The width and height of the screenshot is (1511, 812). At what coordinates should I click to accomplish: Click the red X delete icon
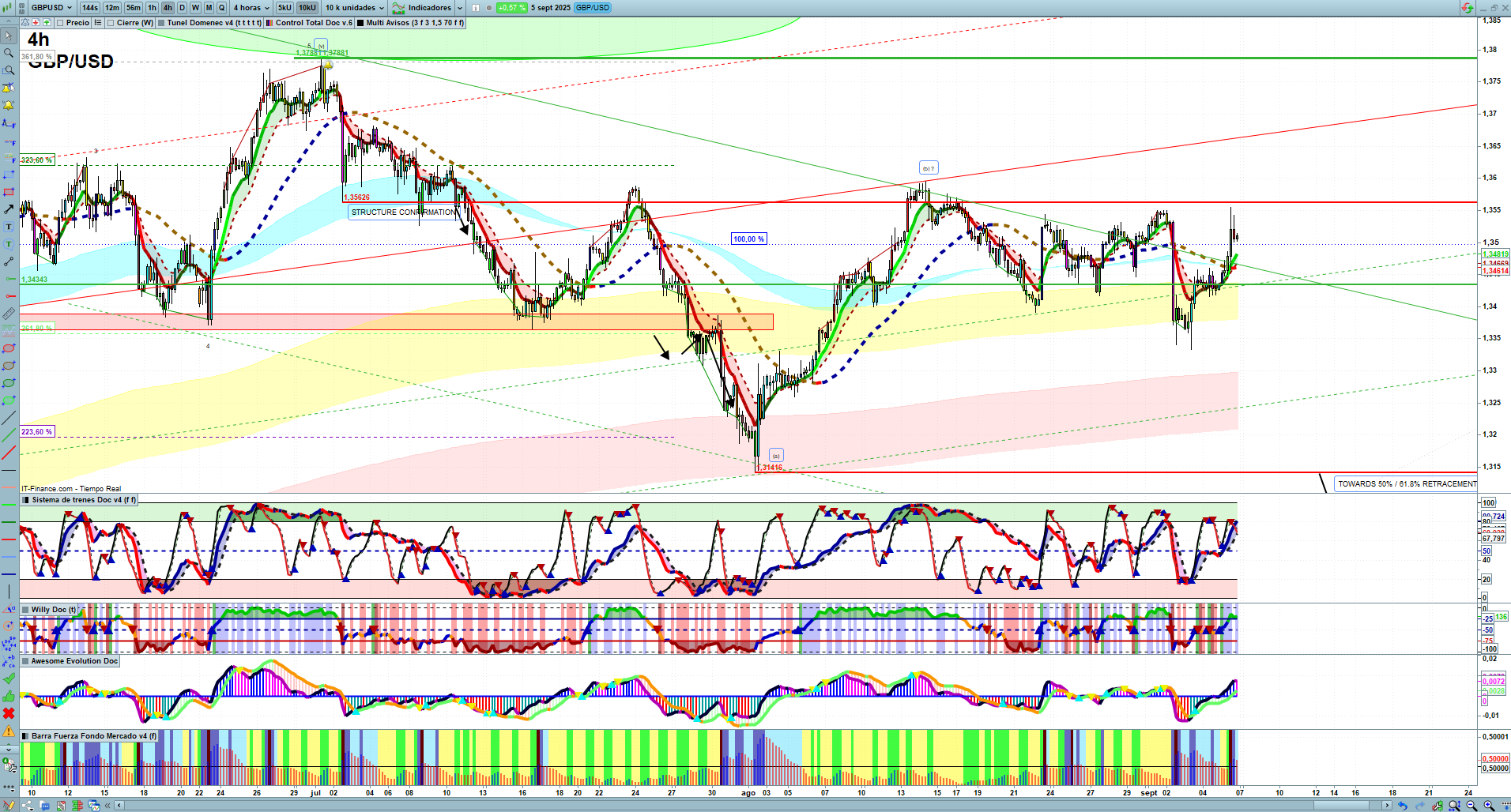coord(9,713)
